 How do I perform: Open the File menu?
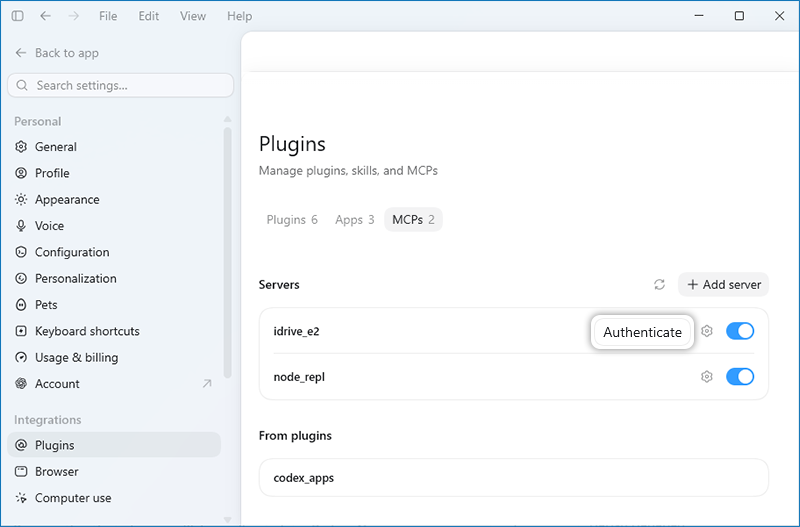pyautogui.click(x=108, y=16)
